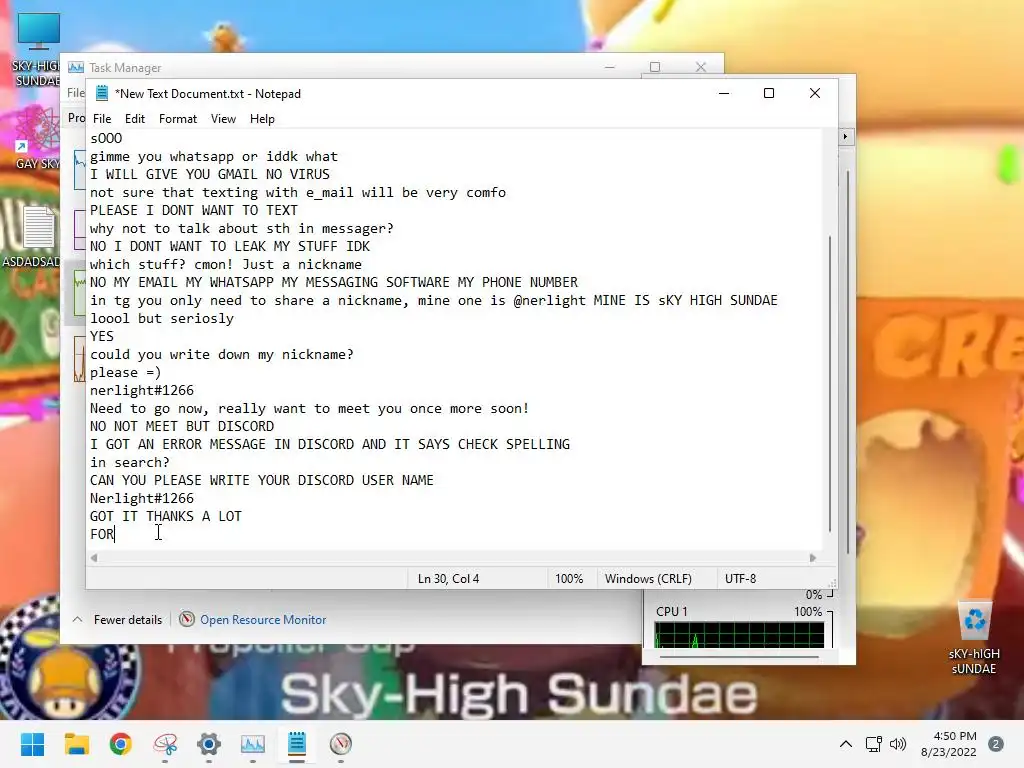Launch Google Chrome from the taskbar
Screen dimensions: 1024x768
[x=120, y=744]
